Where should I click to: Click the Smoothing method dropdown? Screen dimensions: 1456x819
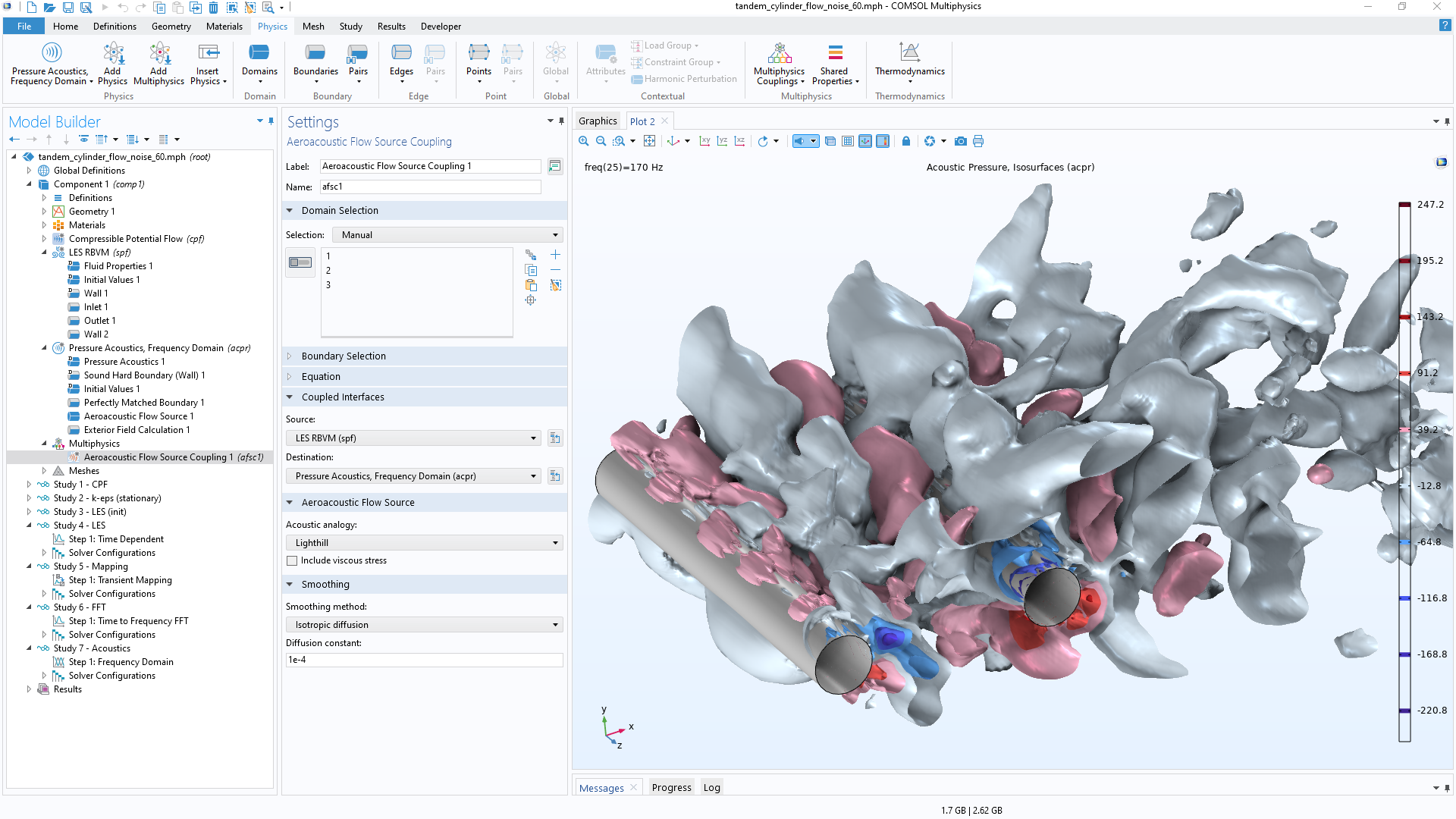coord(423,624)
